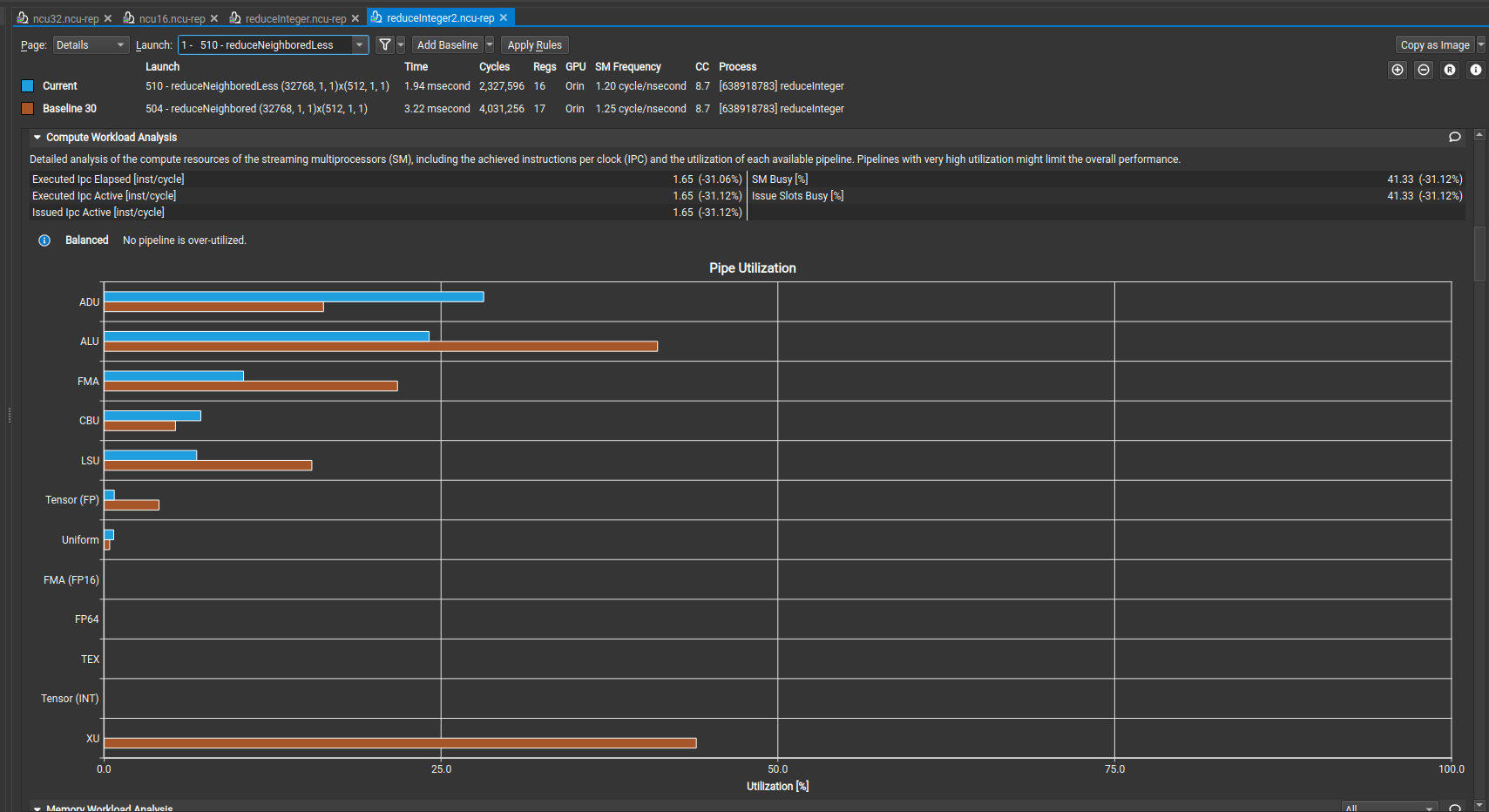The width and height of the screenshot is (1489, 812).
Task: Open the Page Details dropdown
Action: tap(91, 45)
